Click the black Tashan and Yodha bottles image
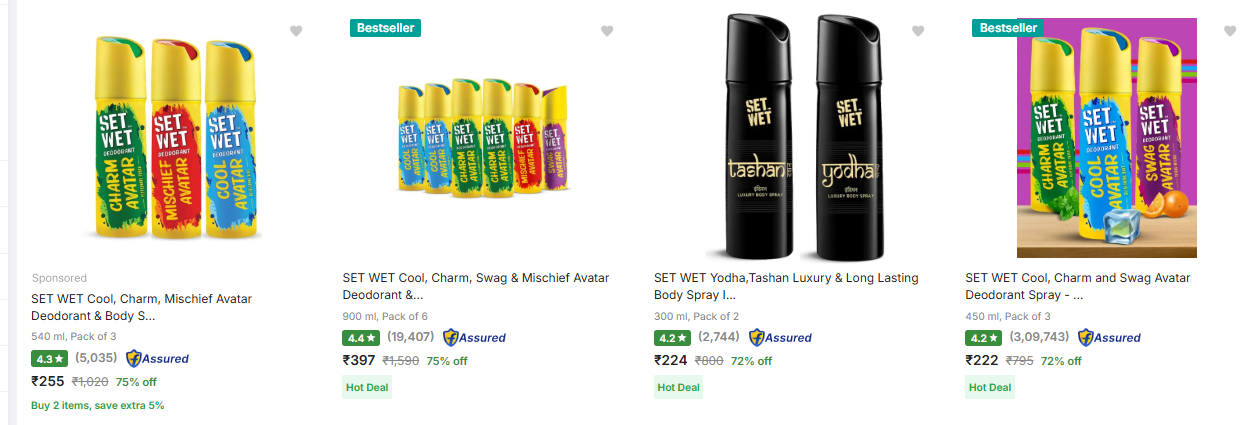Screen dimensions: 1251x425 pyautogui.click(x=793, y=138)
